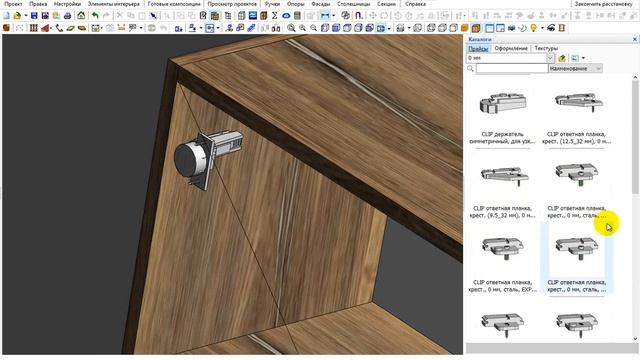Screen dimensions: 640x360
Task: Expand the dimension tool dropdown arrow
Action: (x=333, y=16)
